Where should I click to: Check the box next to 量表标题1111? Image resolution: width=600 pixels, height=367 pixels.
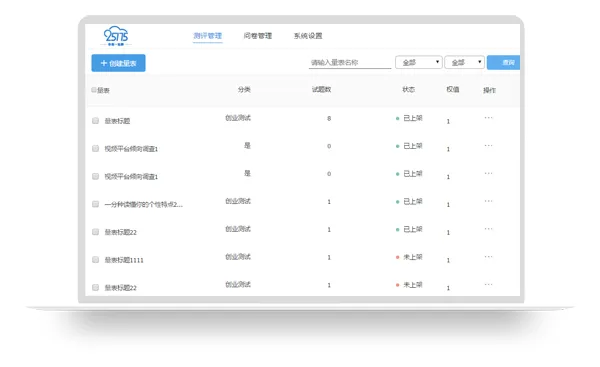coord(95,260)
